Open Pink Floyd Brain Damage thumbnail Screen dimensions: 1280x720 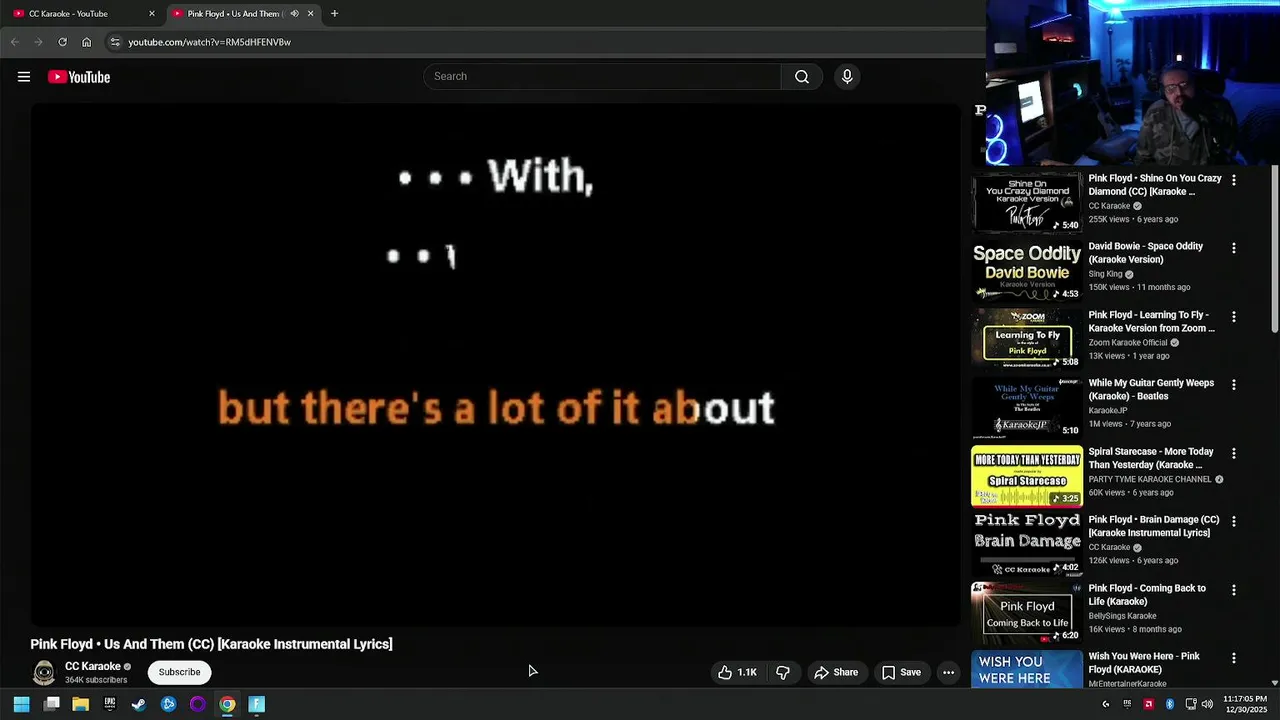coord(1027,544)
